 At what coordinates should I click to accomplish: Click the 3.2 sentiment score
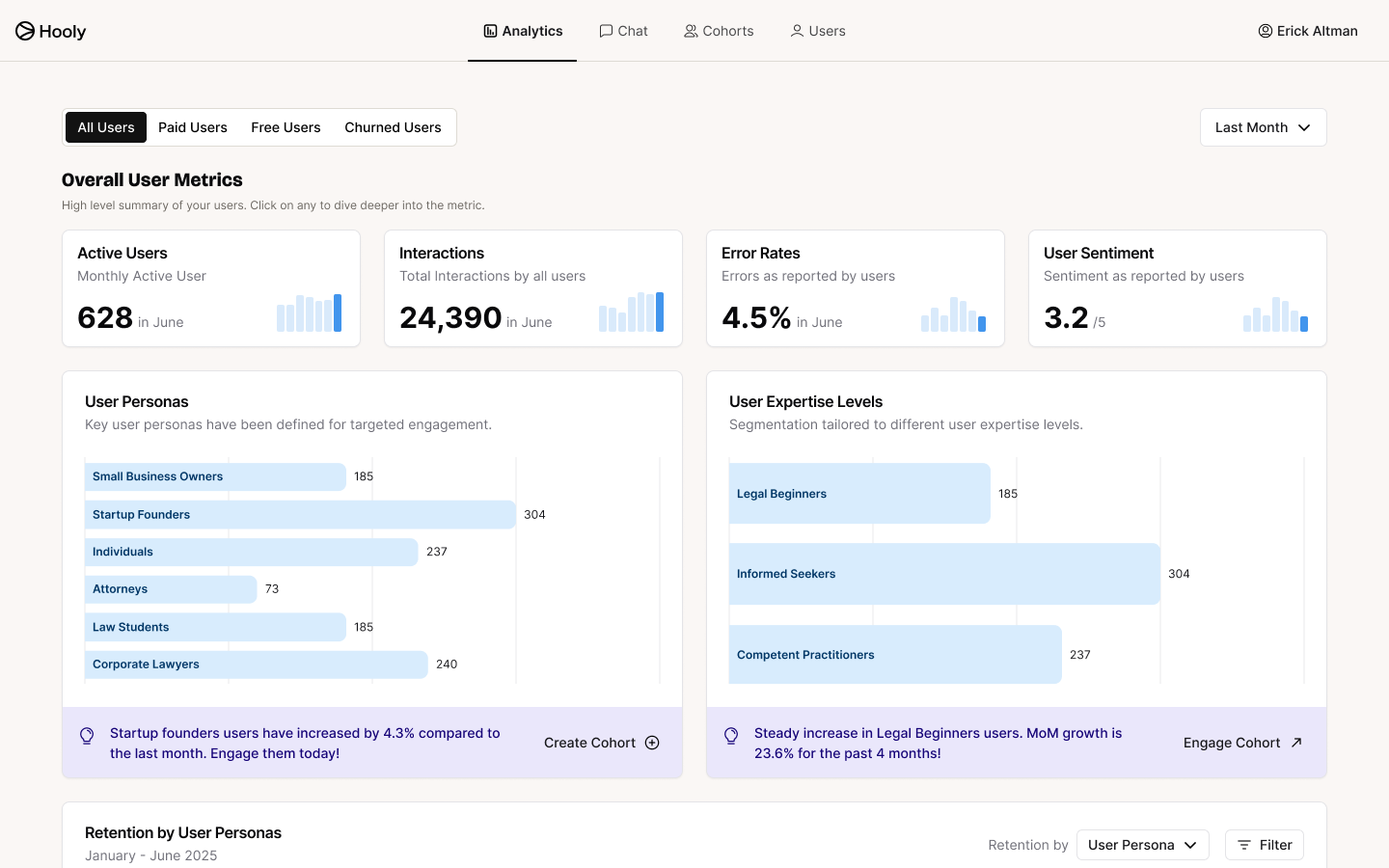pyautogui.click(x=1066, y=317)
